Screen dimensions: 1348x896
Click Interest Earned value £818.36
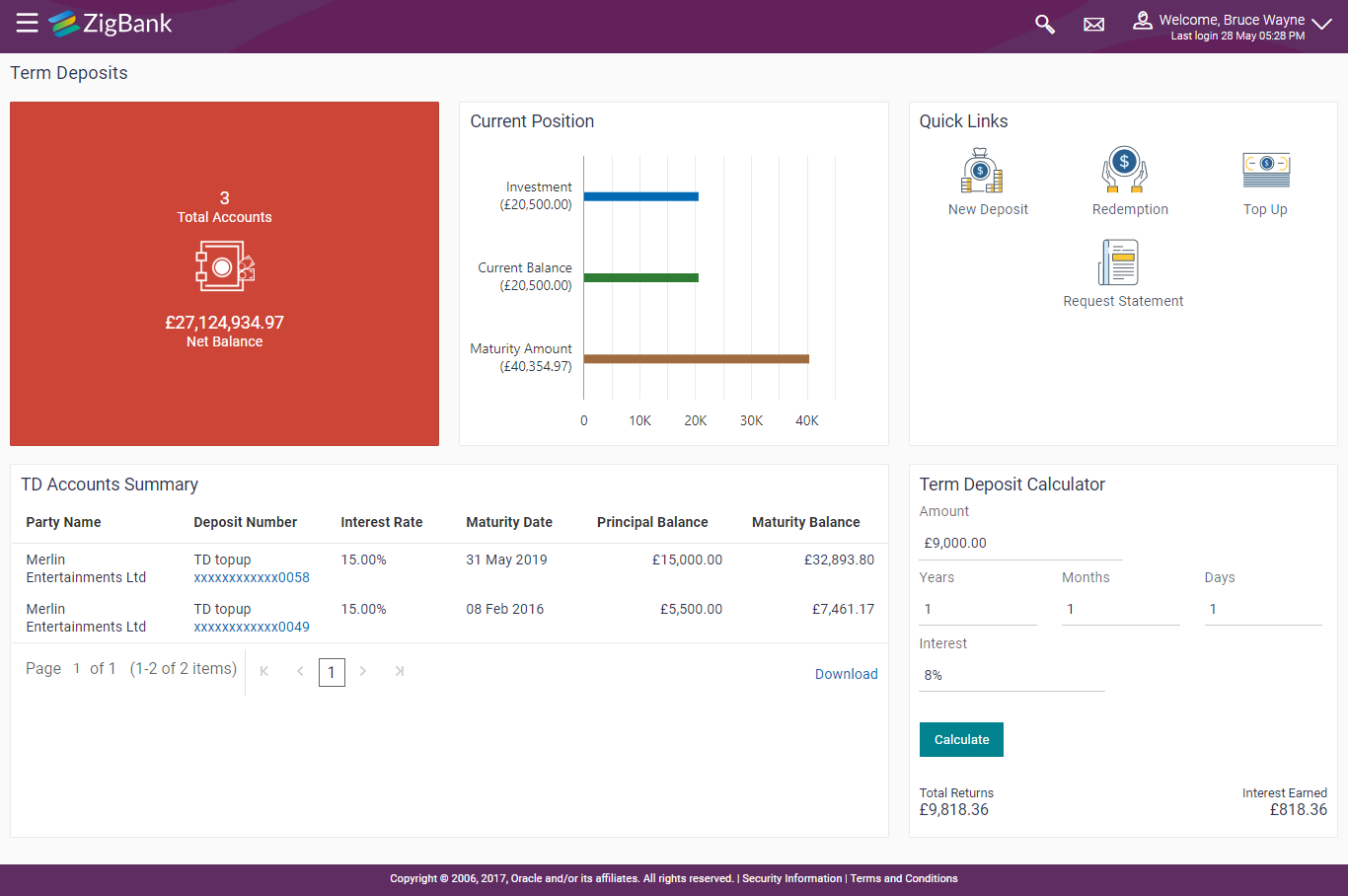1299,809
